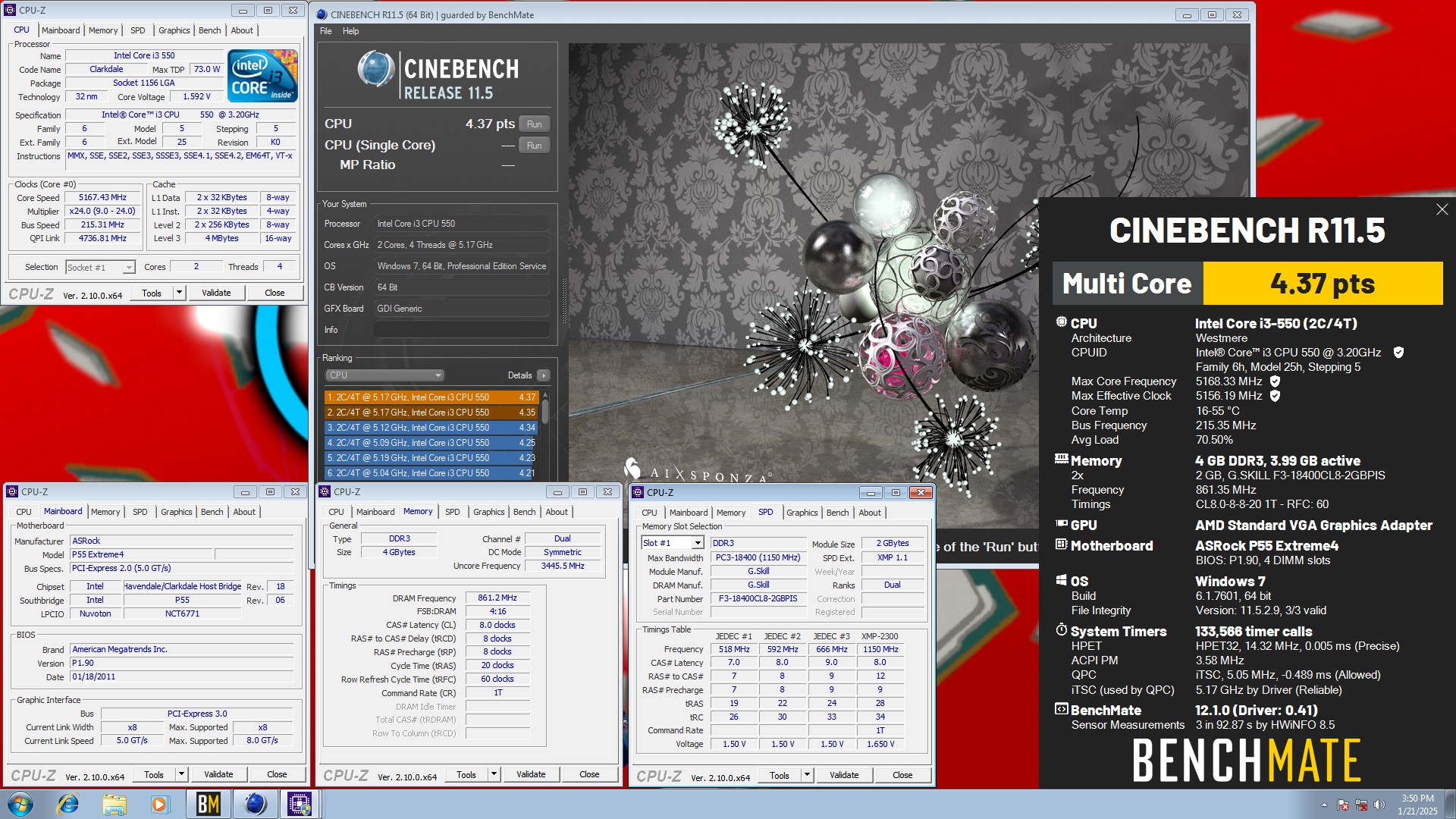Viewport: 1456px width, 819px height.
Task: Click verified shield beside Max Effective Clock
Action: (x=1275, y=396)
